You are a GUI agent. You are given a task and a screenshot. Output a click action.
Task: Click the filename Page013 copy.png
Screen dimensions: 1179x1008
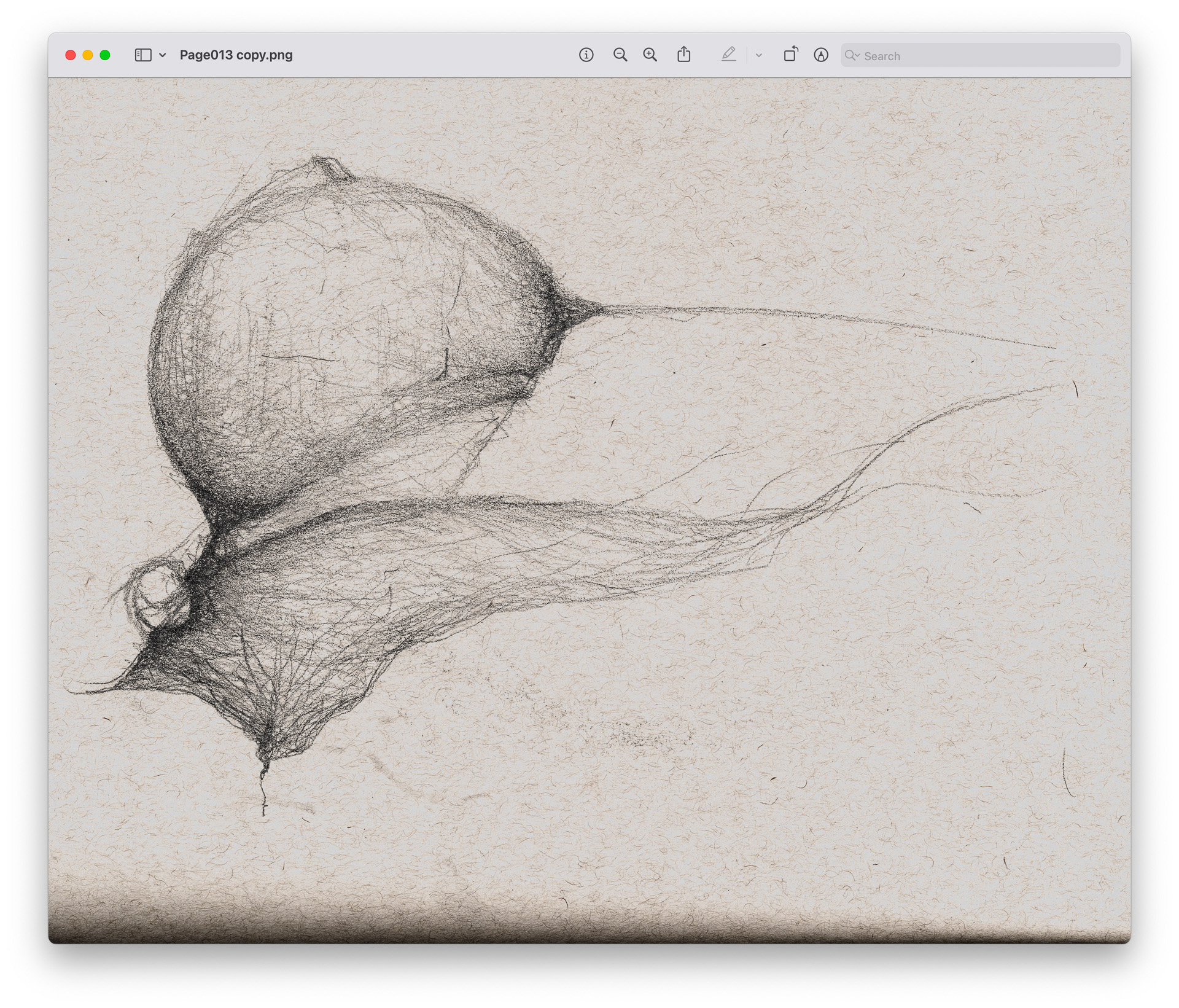235,55
